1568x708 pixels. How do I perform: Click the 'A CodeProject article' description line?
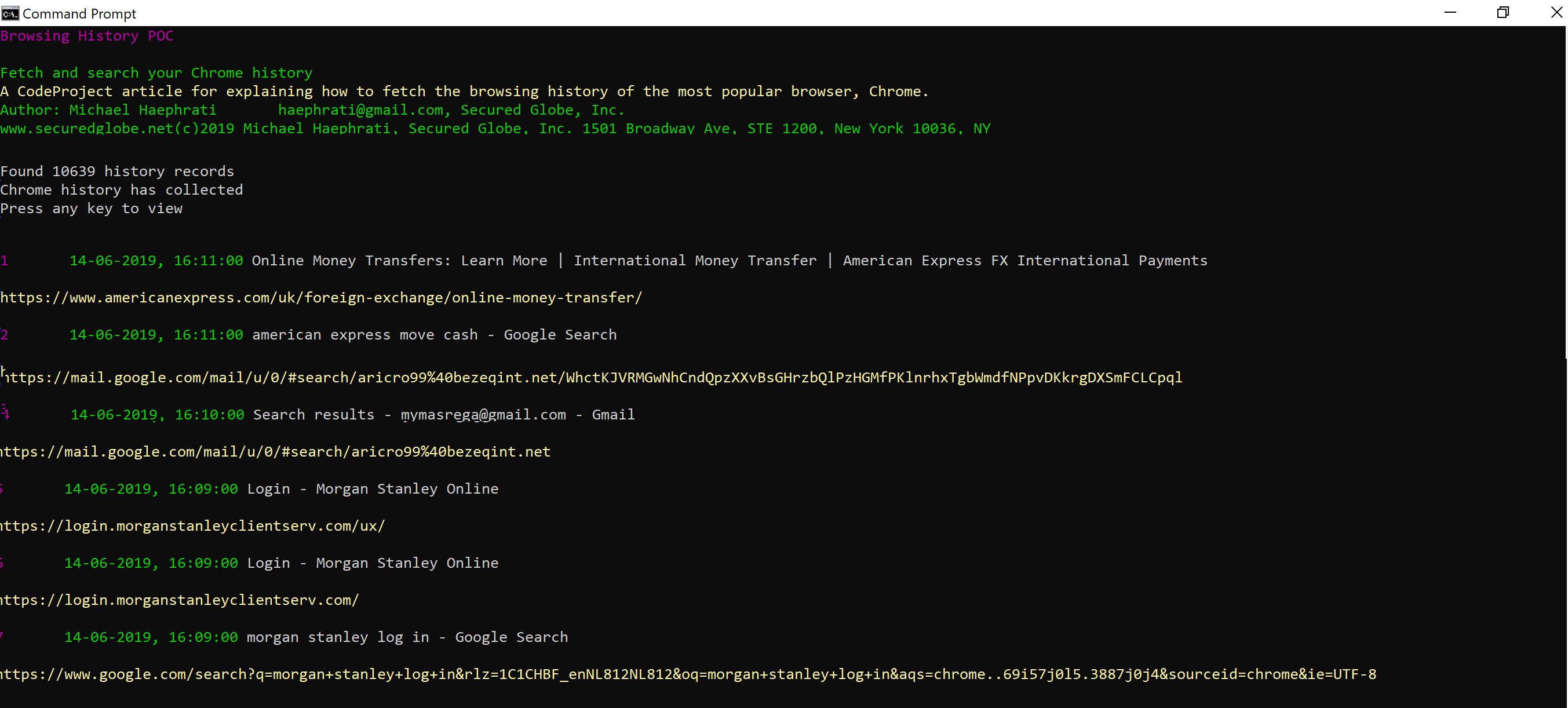click(x=465, y=92)
